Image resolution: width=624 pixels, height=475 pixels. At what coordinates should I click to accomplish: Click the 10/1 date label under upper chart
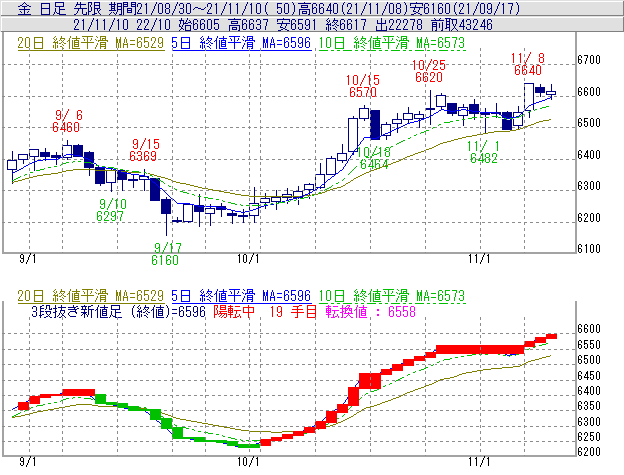[x=248, y=259]
